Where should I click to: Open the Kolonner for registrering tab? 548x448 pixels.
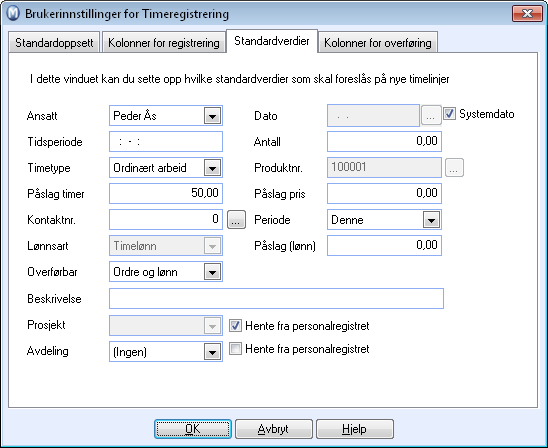tap(164, 43)
